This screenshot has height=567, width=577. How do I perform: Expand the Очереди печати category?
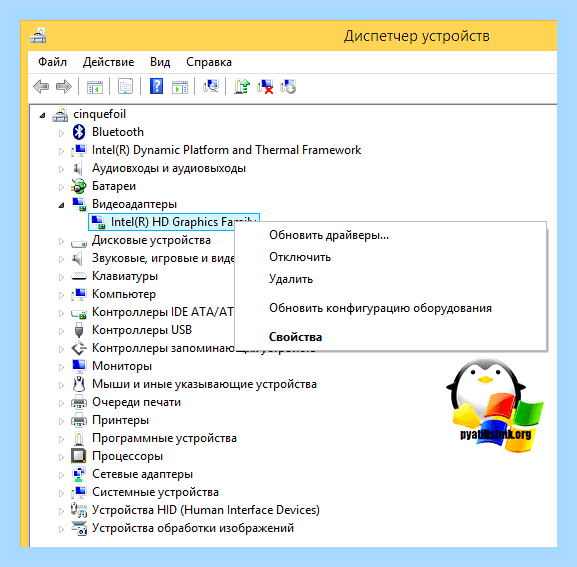[x=61, y=403]
